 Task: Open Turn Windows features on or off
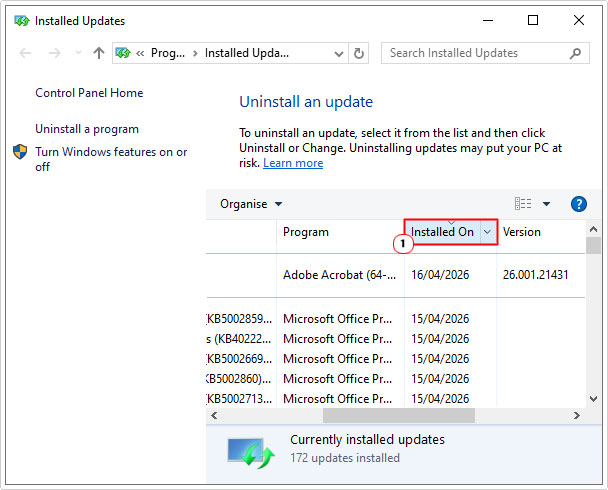pos(111,159)
